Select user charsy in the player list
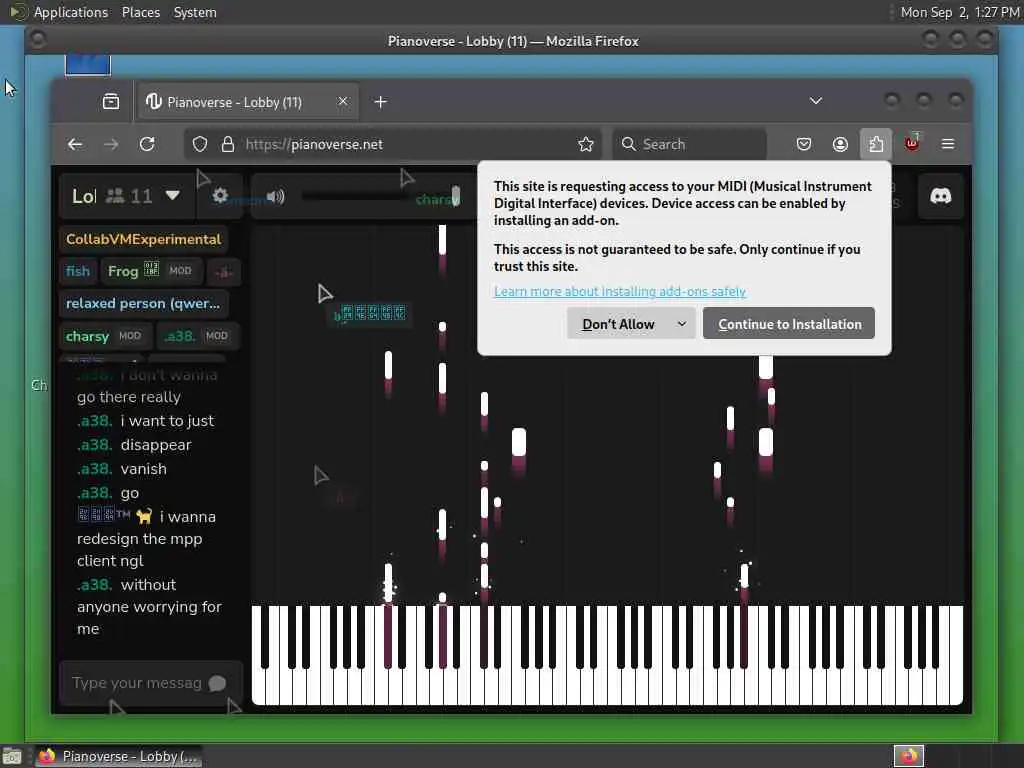Screen dimensions: 1024x768 point(105,336)
